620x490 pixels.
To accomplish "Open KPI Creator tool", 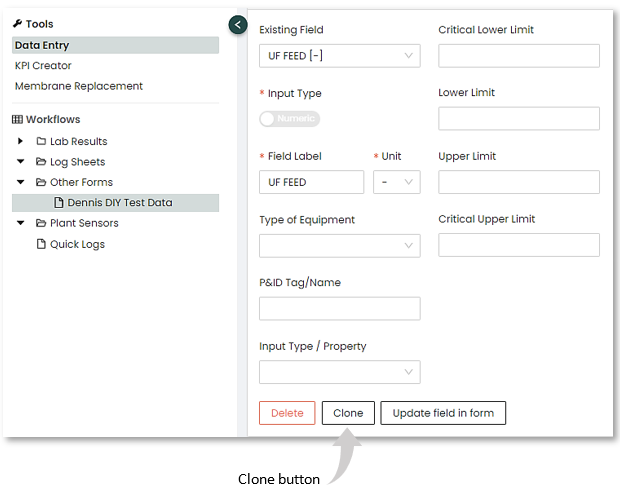I will [43, 65].
